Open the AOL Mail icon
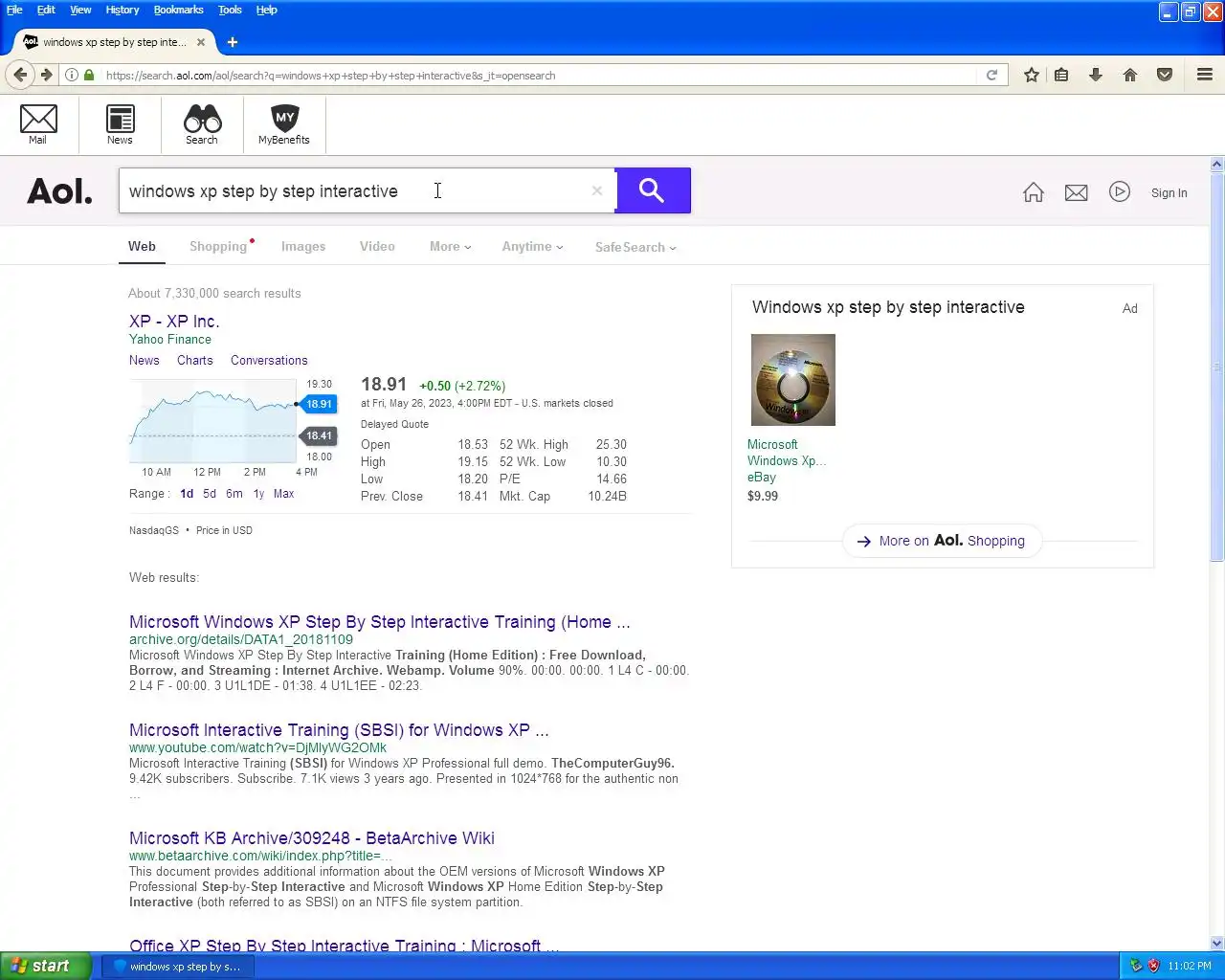Image resolution: width=1225 pixels, height=980 pixels. click(x=38, y=124)
